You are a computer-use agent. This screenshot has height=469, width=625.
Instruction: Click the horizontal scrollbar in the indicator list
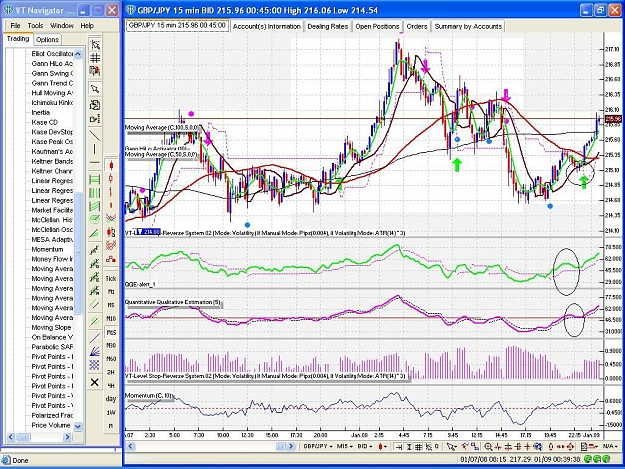pos(39,437)
